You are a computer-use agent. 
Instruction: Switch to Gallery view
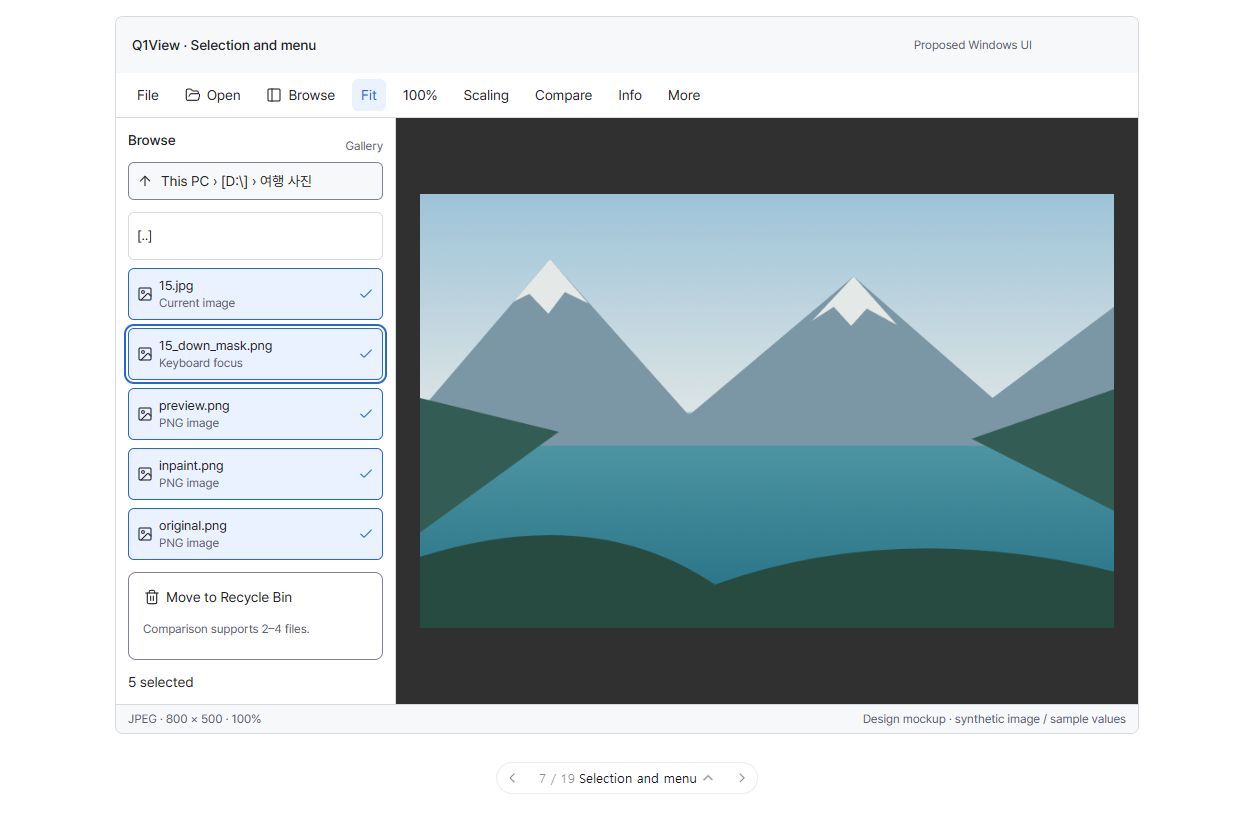click(x=364, y=146)
